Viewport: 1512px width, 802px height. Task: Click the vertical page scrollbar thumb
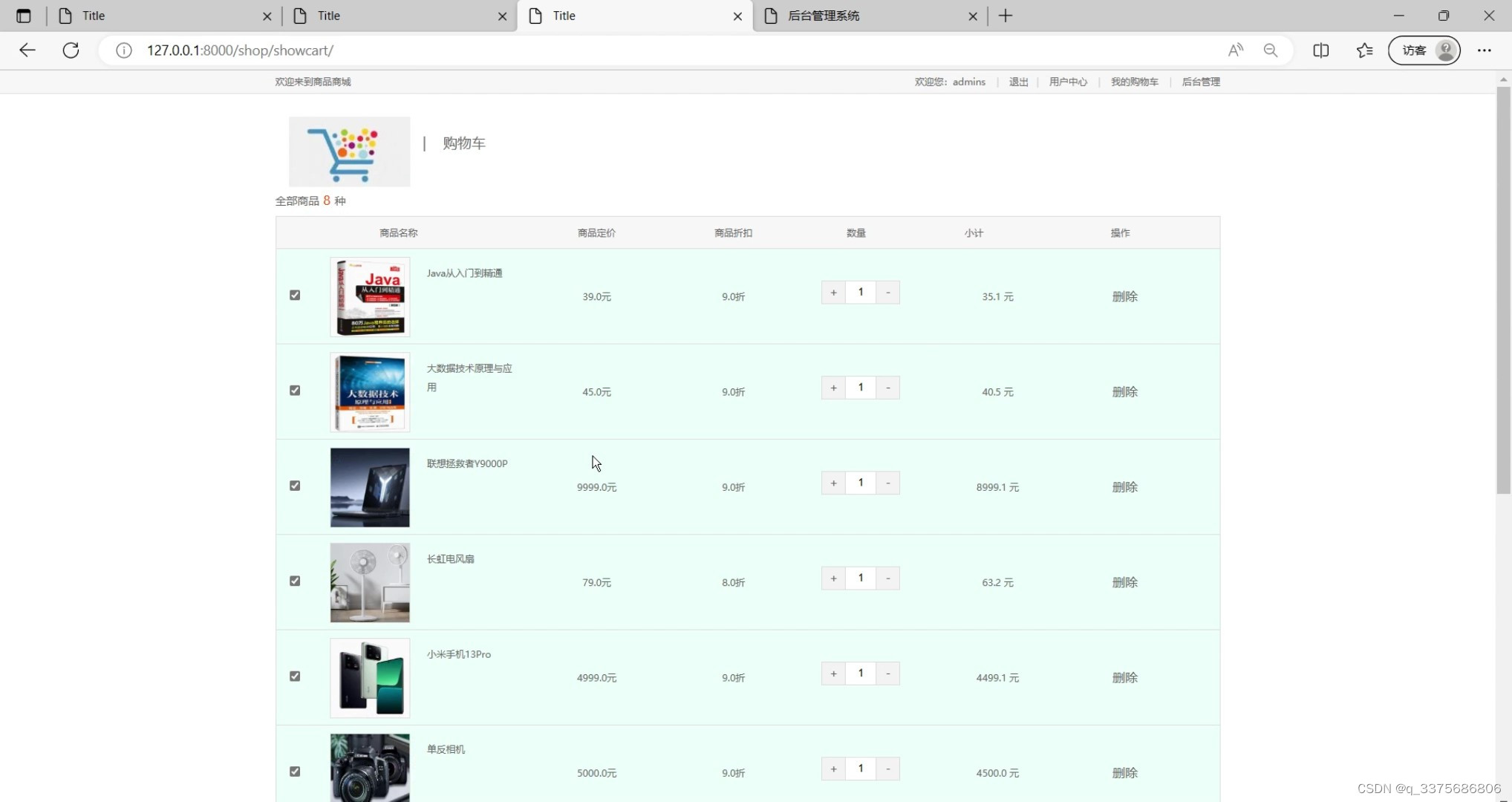pyautogui.click(x=1503, y=290)
